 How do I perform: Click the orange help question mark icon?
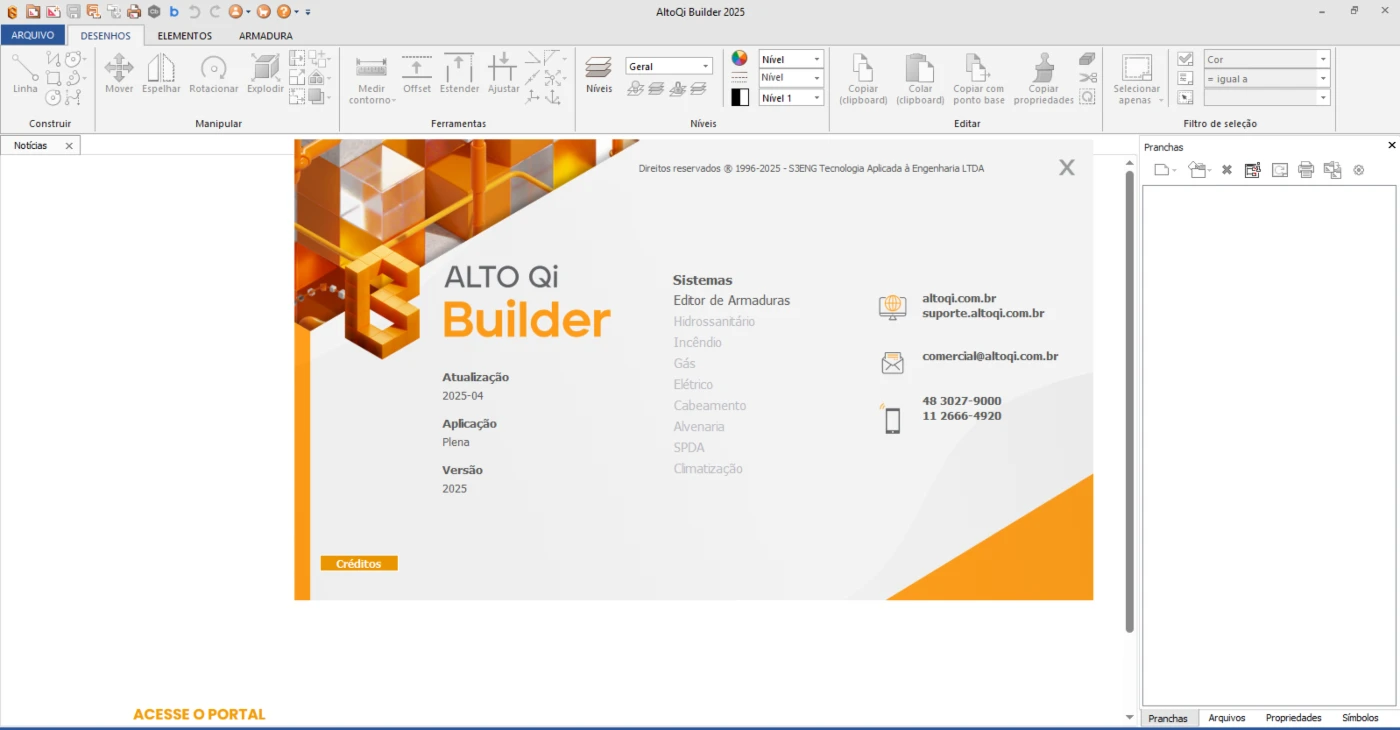284,12
